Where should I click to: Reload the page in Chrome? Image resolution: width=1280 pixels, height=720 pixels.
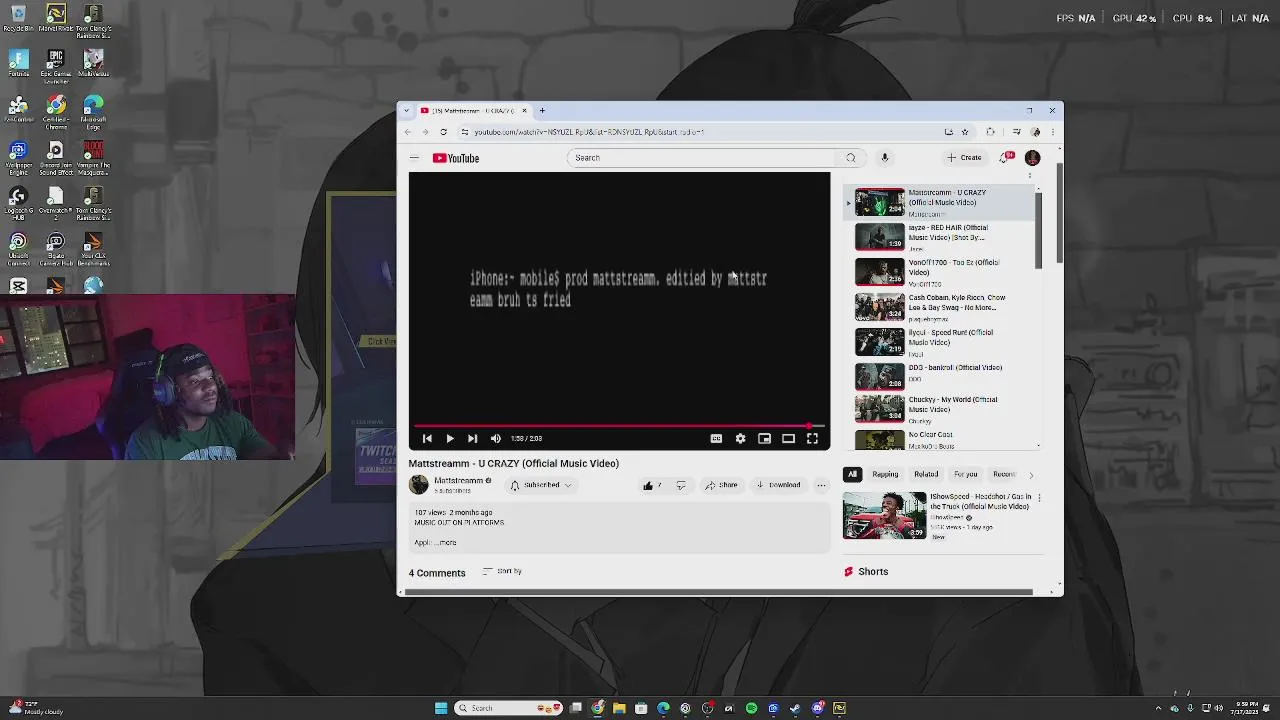click(443, 132)
